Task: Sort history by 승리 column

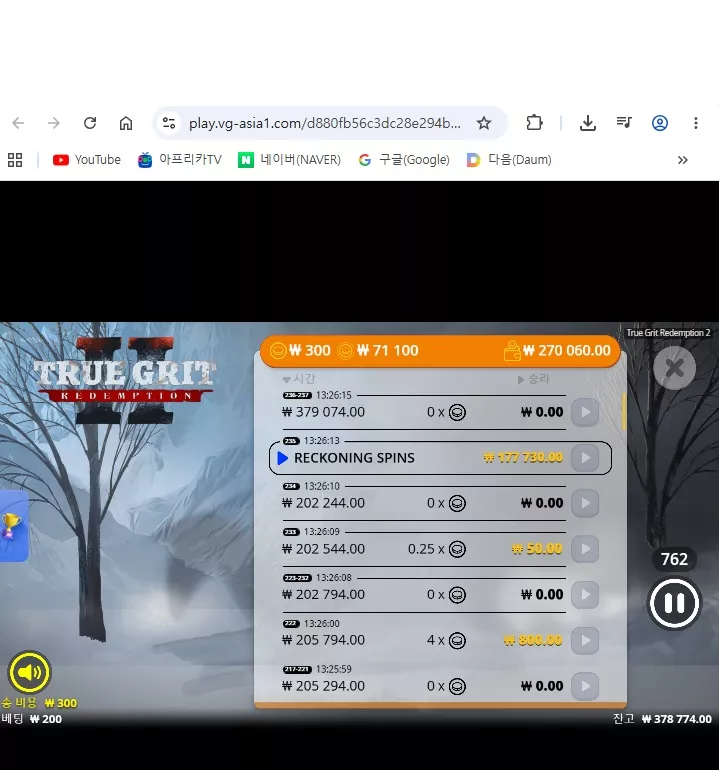Action: [533, 379]
